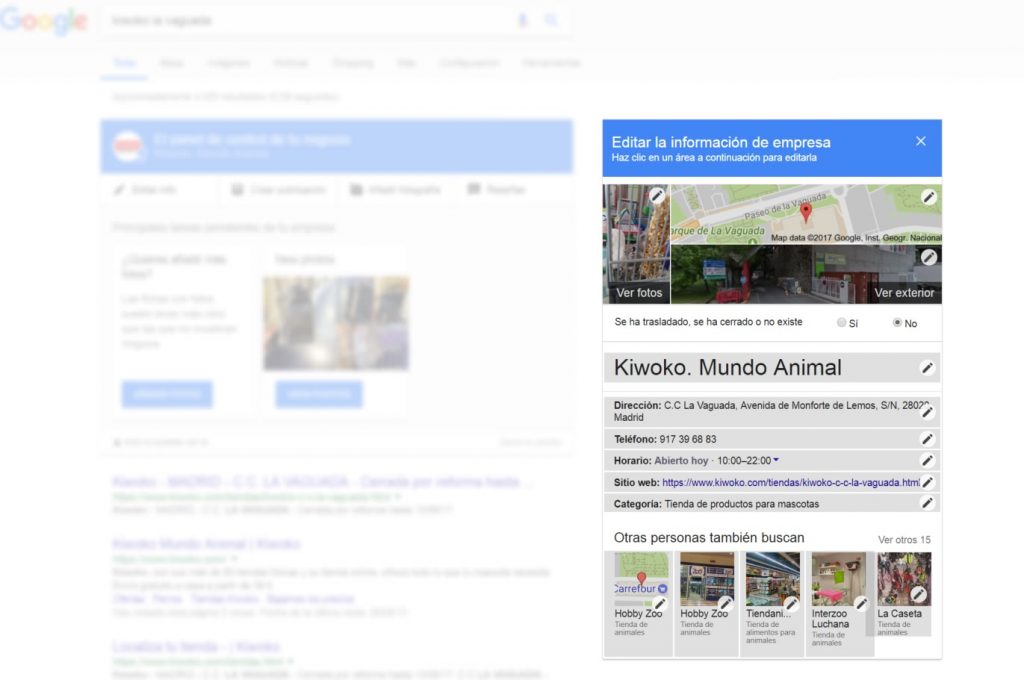Image resolution: width=1024 pixels, height=680 pixels.
Task: Click the red map pin marker
Action: point(806,212)
